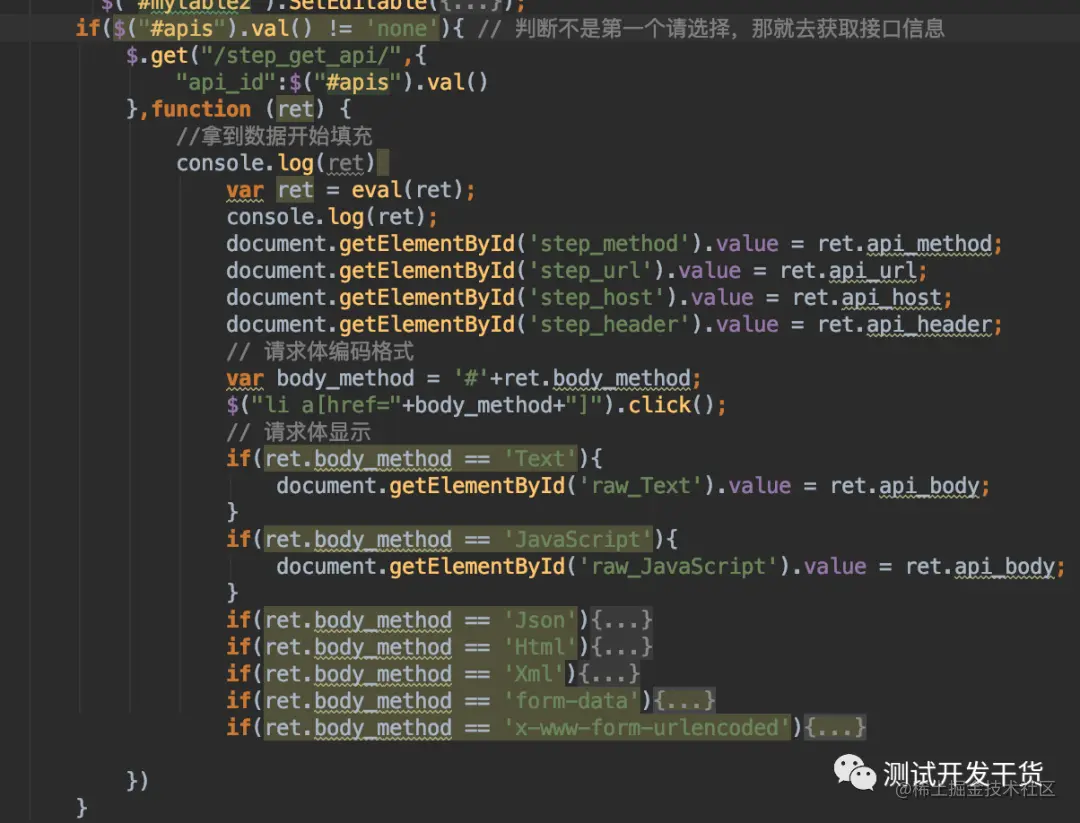The height and width of the screenshot is (823, 1080).
Task: Expand folded block after 'Html' condition
Action: coord(622,647)
